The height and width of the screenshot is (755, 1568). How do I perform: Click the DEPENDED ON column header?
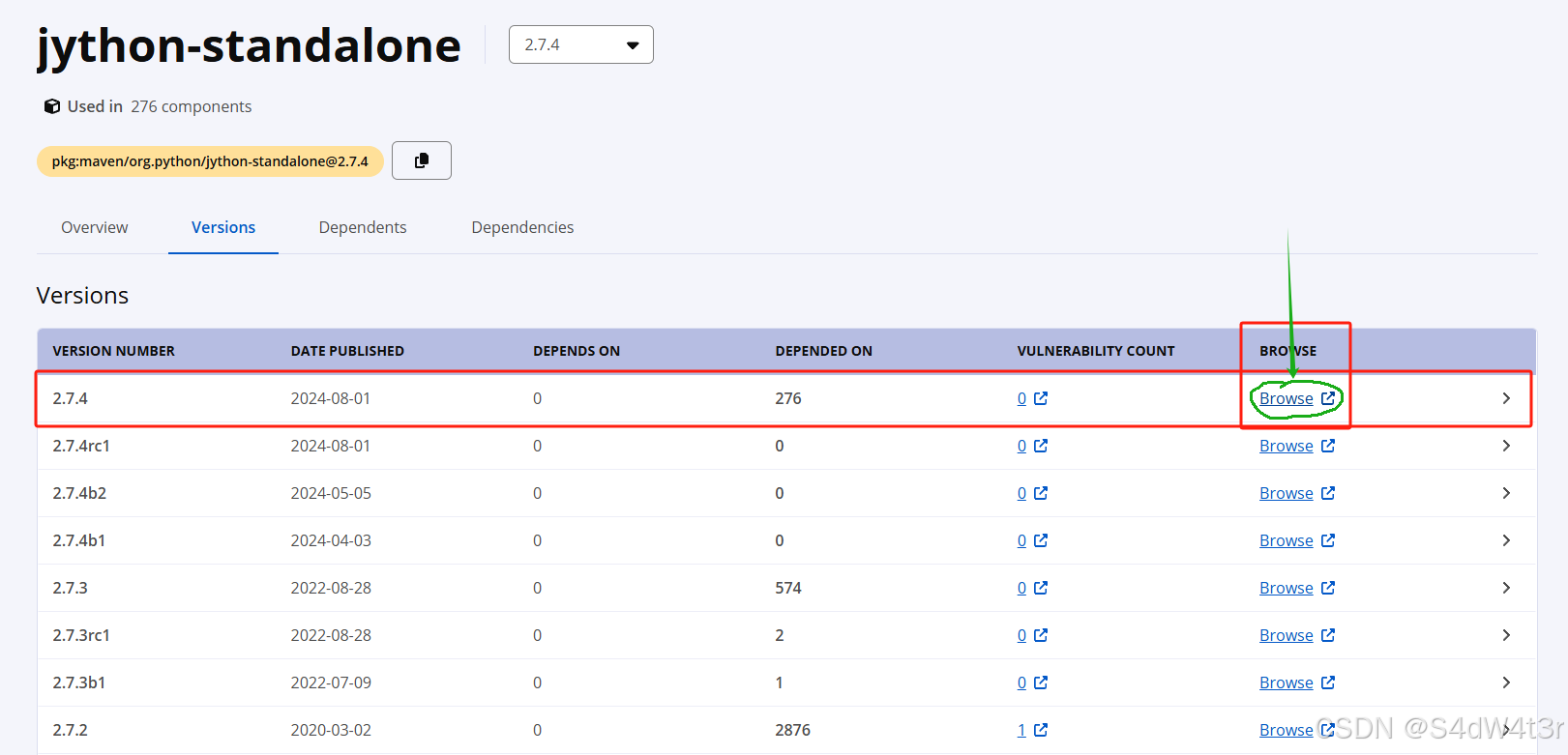tap(823, 351)
